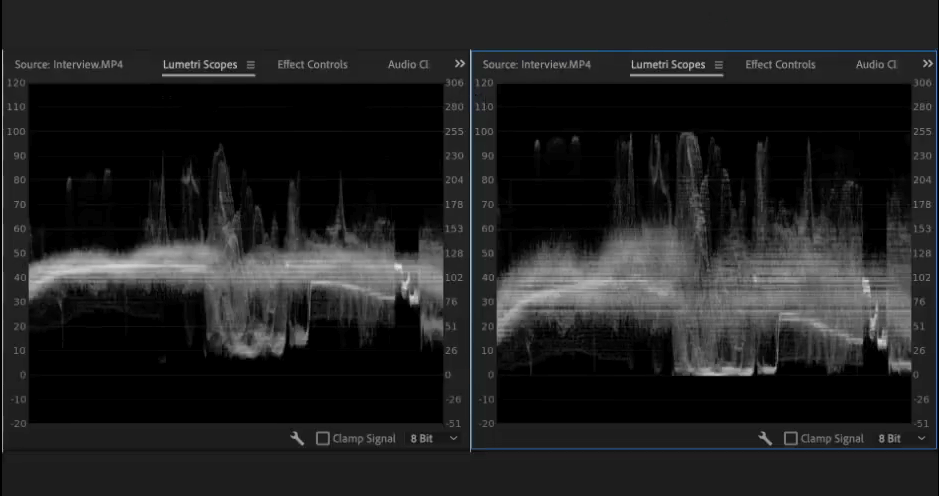Switch to the Audio Cl tab in right panel
This screenshot has width=939, height=496.
coord(877,65)
